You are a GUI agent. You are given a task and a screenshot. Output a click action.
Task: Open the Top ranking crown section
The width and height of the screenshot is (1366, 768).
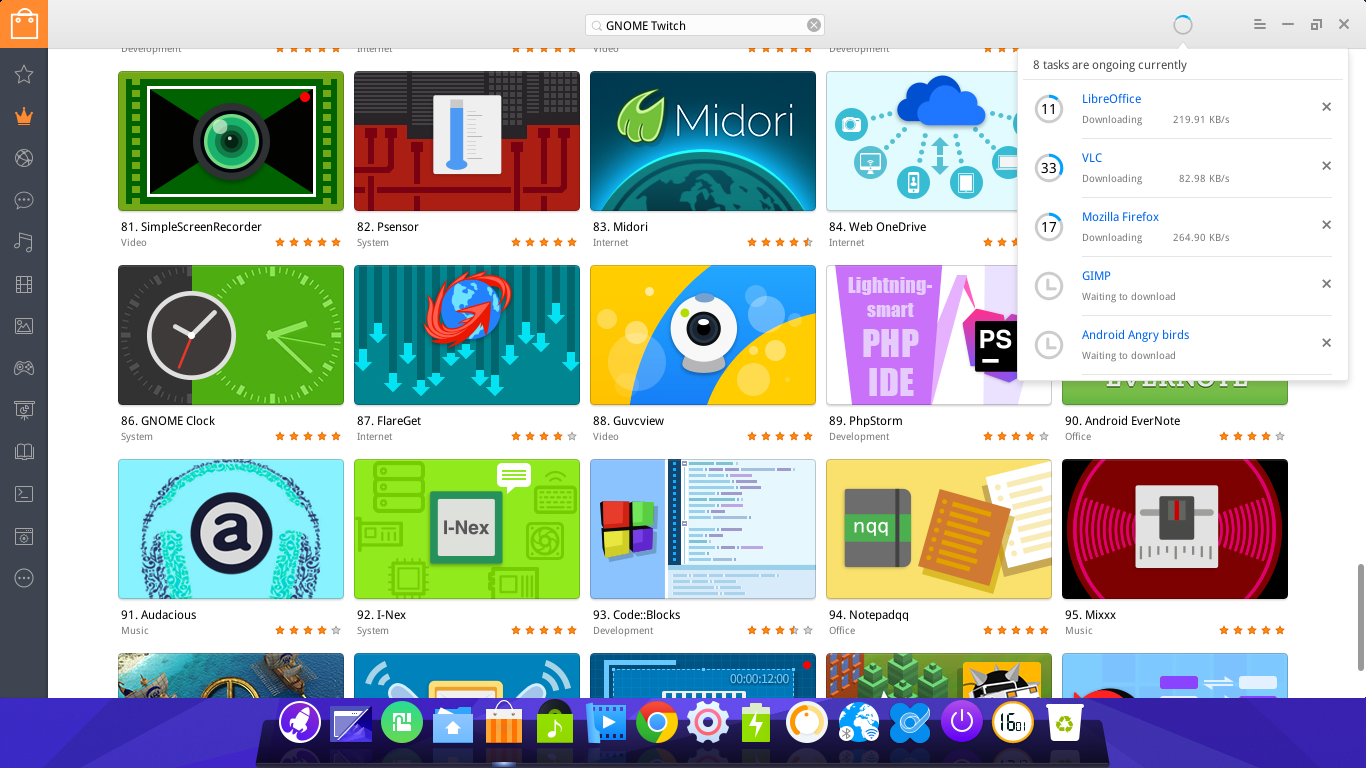(x=24, y=116)
